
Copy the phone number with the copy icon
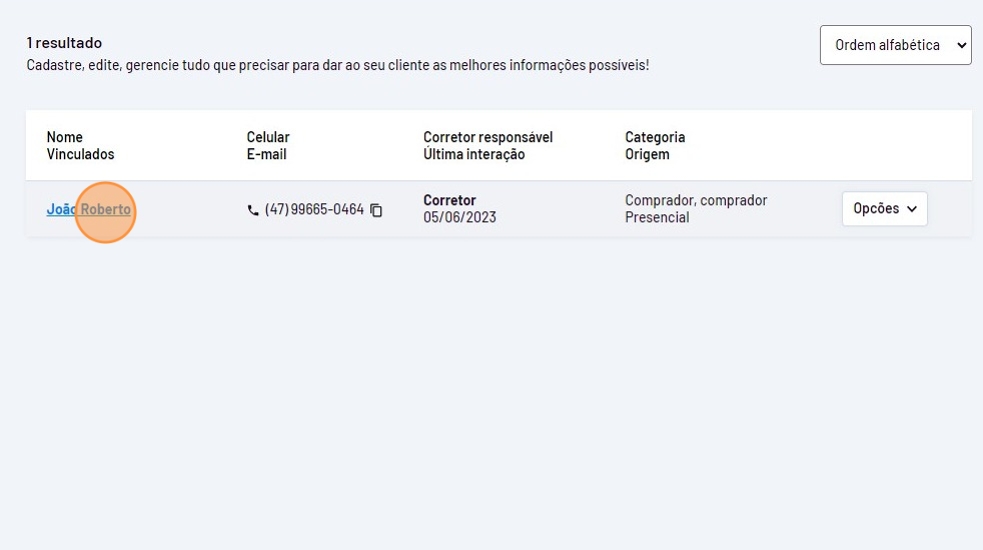(376, 210)
